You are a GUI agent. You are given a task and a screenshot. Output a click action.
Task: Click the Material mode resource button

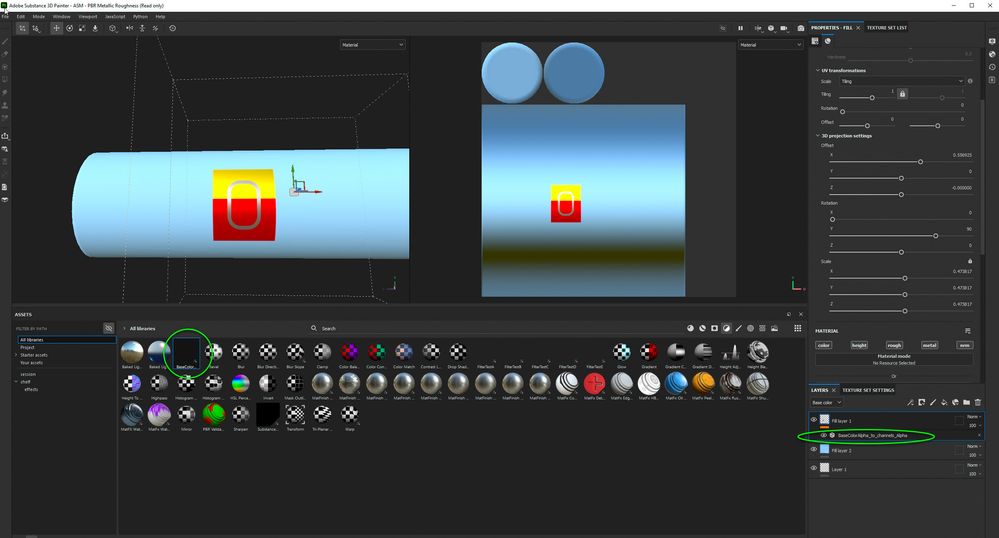(x=894, y=360)
